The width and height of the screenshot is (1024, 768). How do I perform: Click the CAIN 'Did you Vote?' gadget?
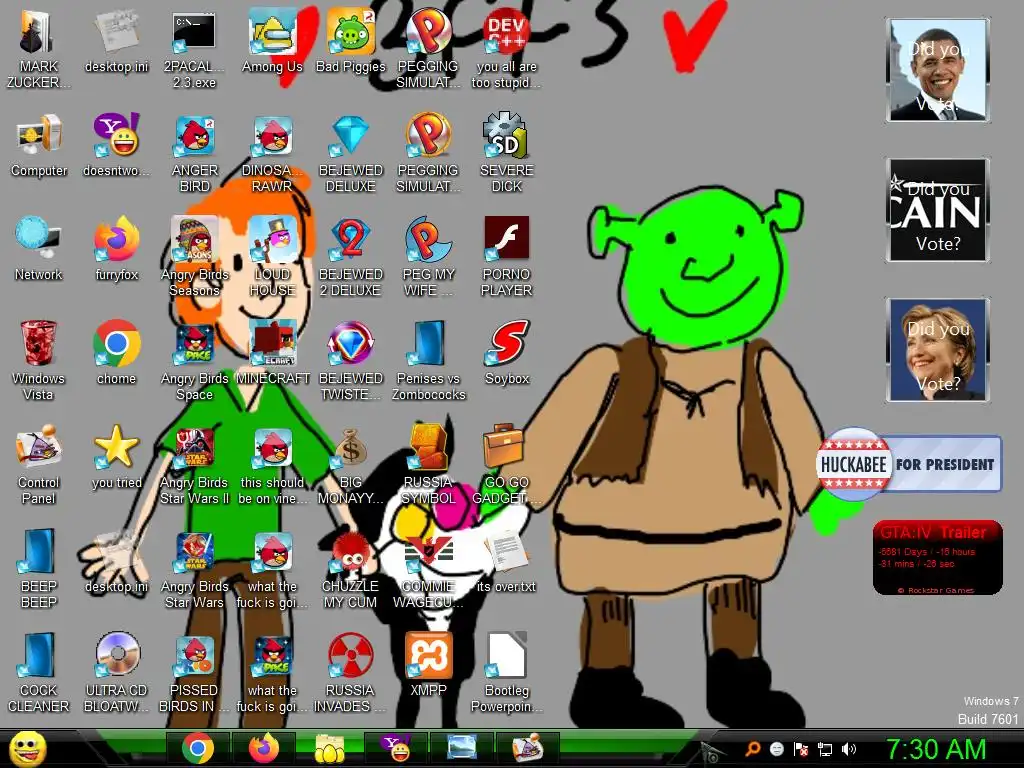point(938,210)
